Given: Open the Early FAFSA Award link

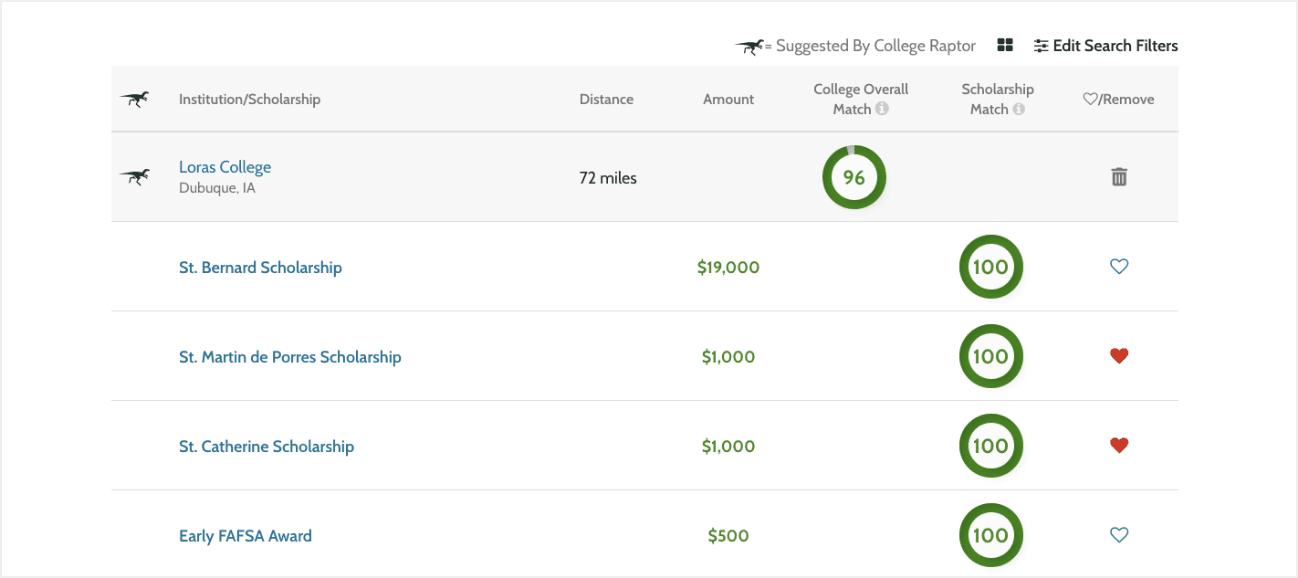Looking at the screenshot, I should click(245, 535).
